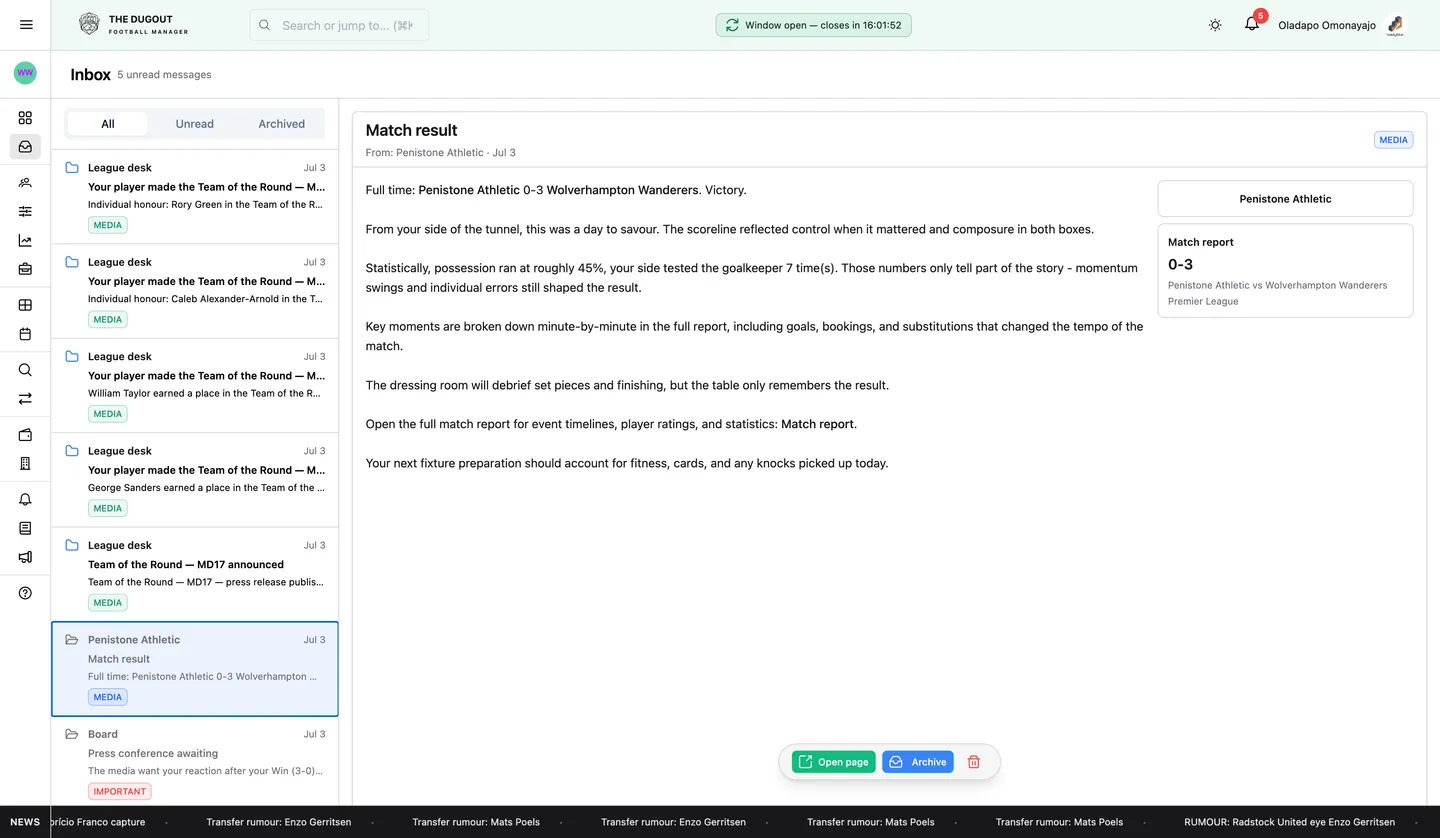
Task: Click the Inbox heading
Action: 90,75
